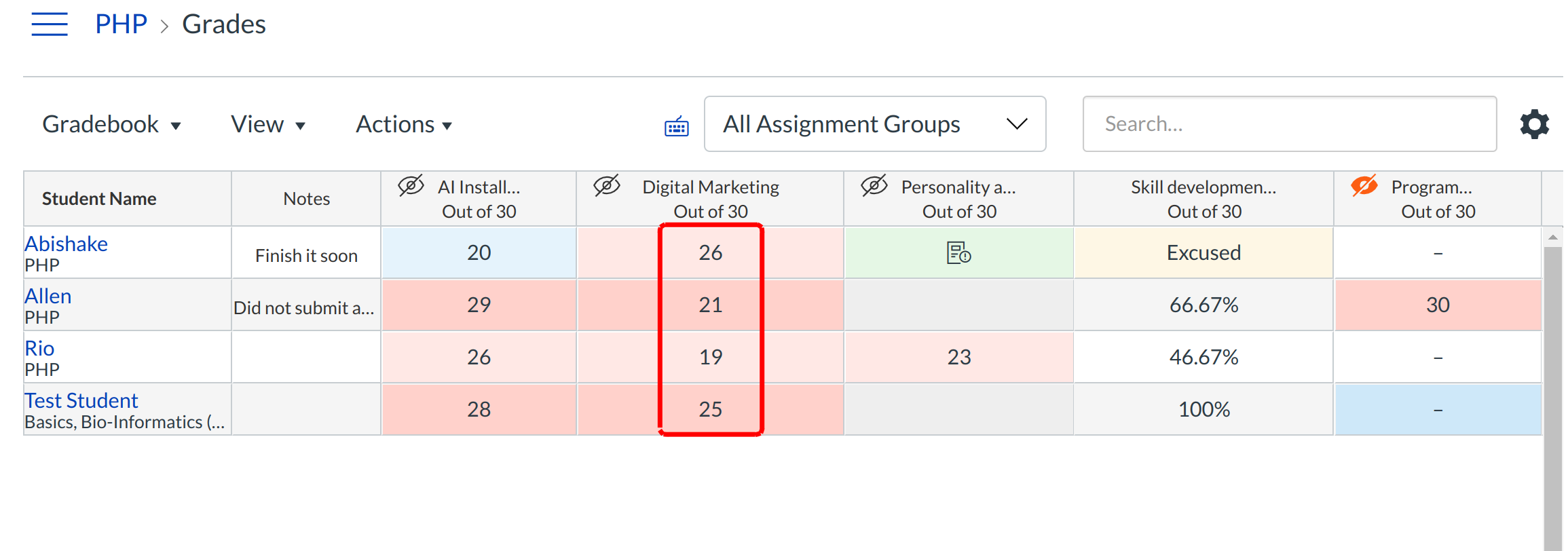Expand the Gradebook dropdown menu

pos(112,125)
